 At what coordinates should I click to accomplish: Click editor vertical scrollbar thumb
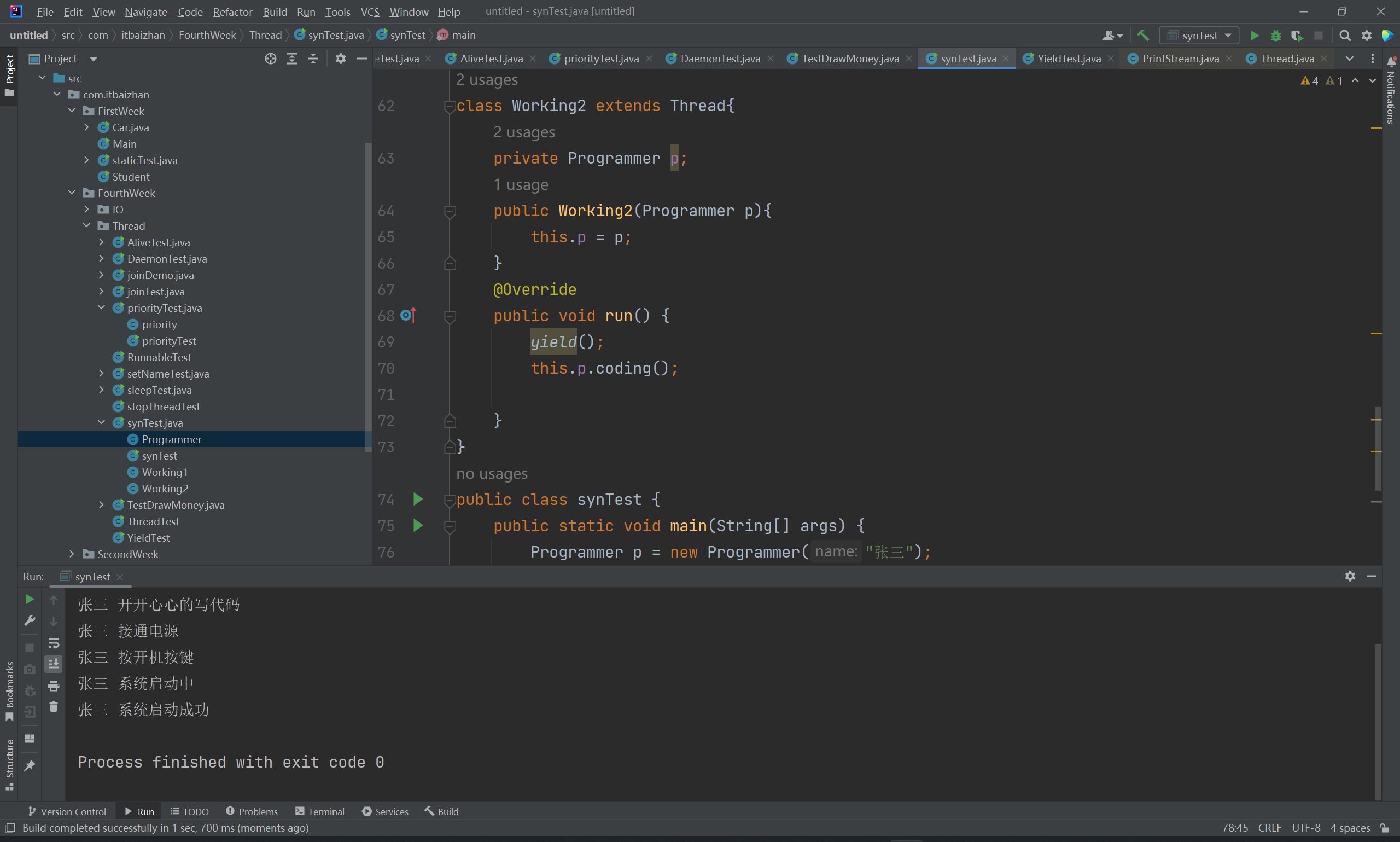1378,449
